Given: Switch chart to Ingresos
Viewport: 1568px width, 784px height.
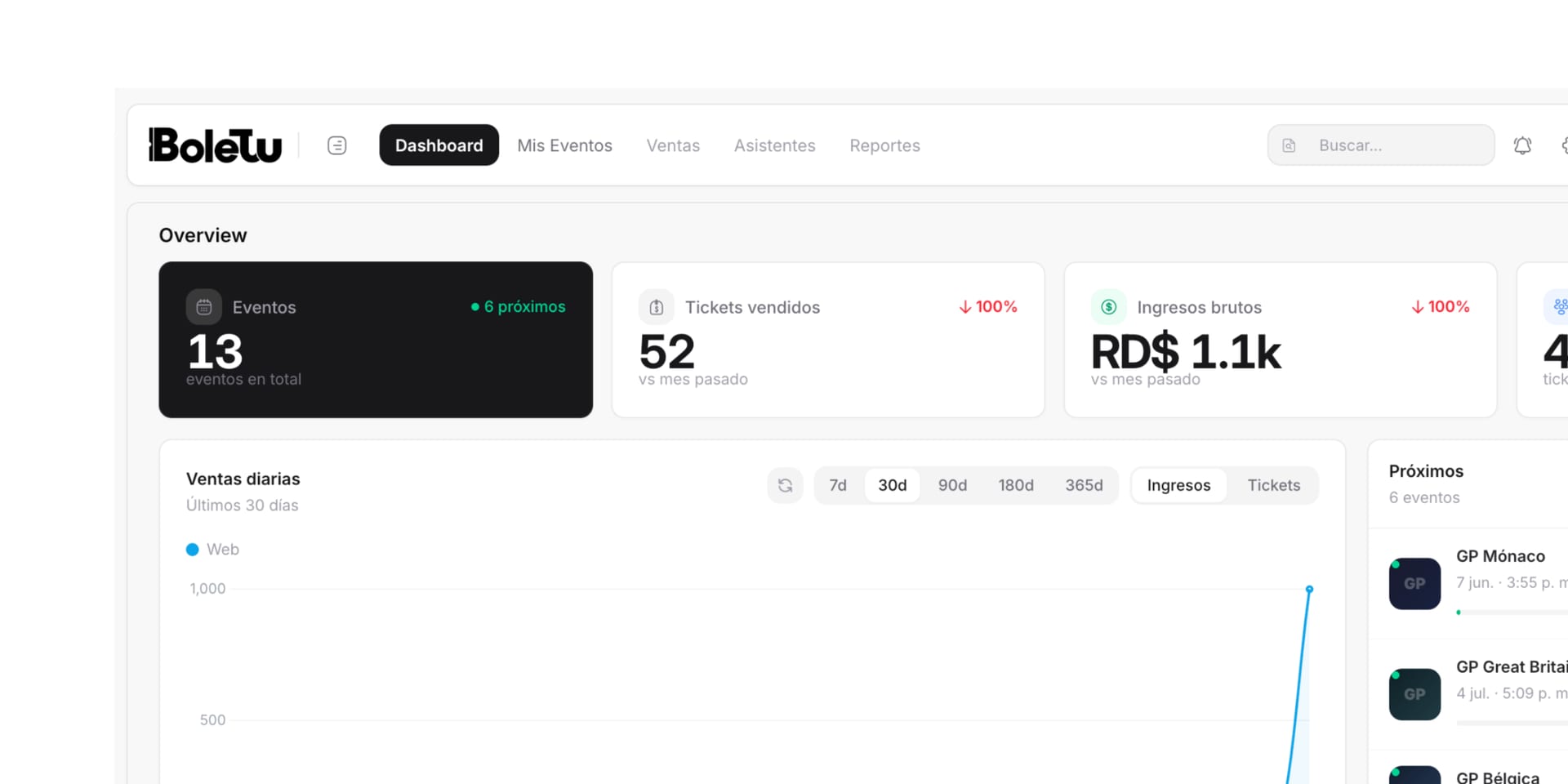Looking at the screenshot, I should point(1178,485).
